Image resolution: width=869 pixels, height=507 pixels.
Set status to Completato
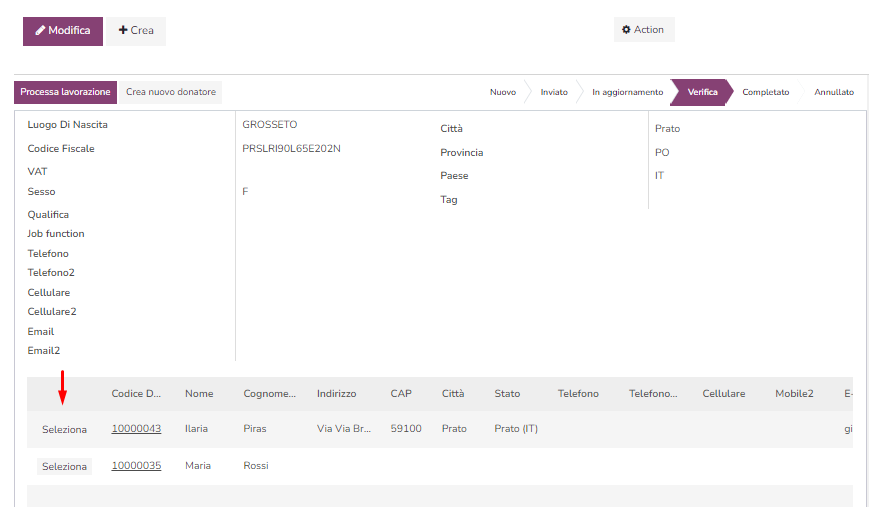765,92
